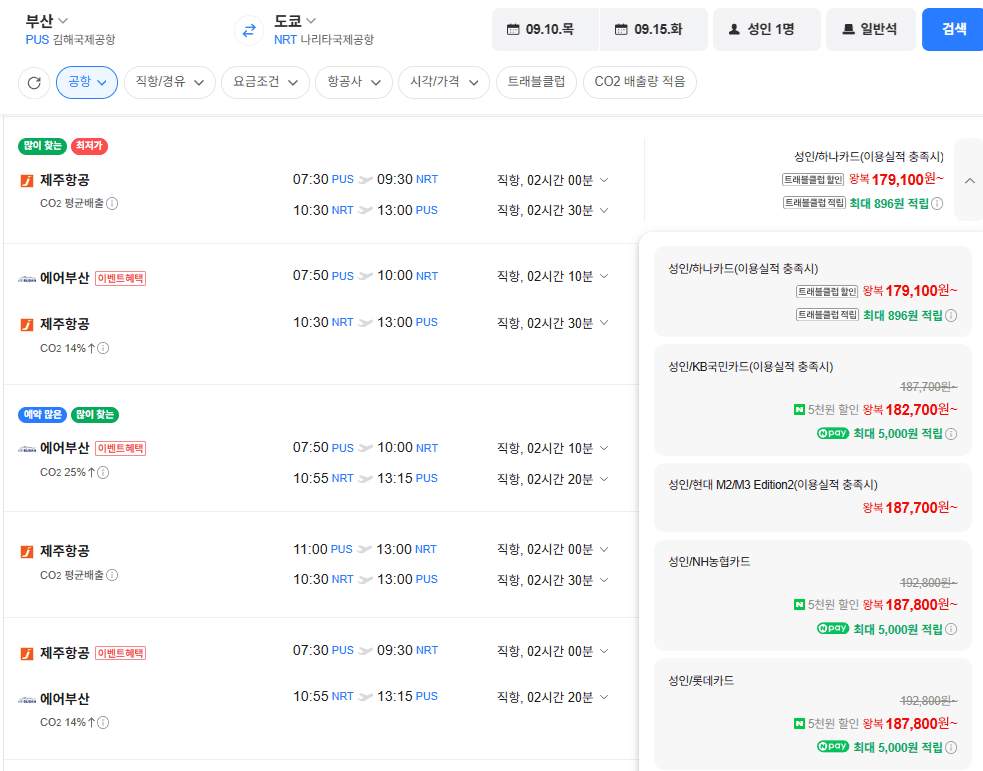The width and height of the screenshot is (983, 771).
Task: Open the 도쿄 arrival city selector
Action: click(x=295, y=21)
